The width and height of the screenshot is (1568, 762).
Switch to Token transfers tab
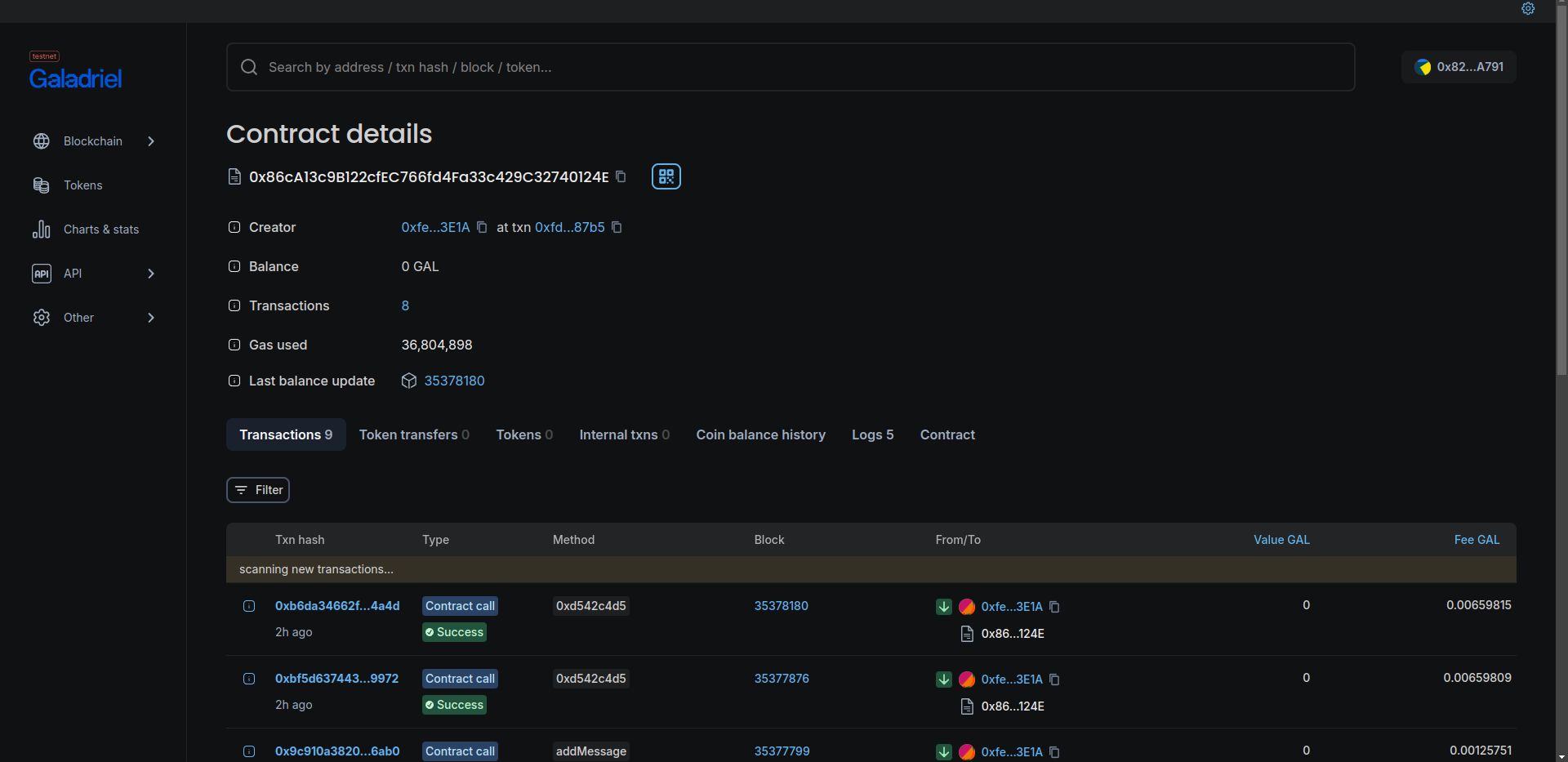click(414, 434)
